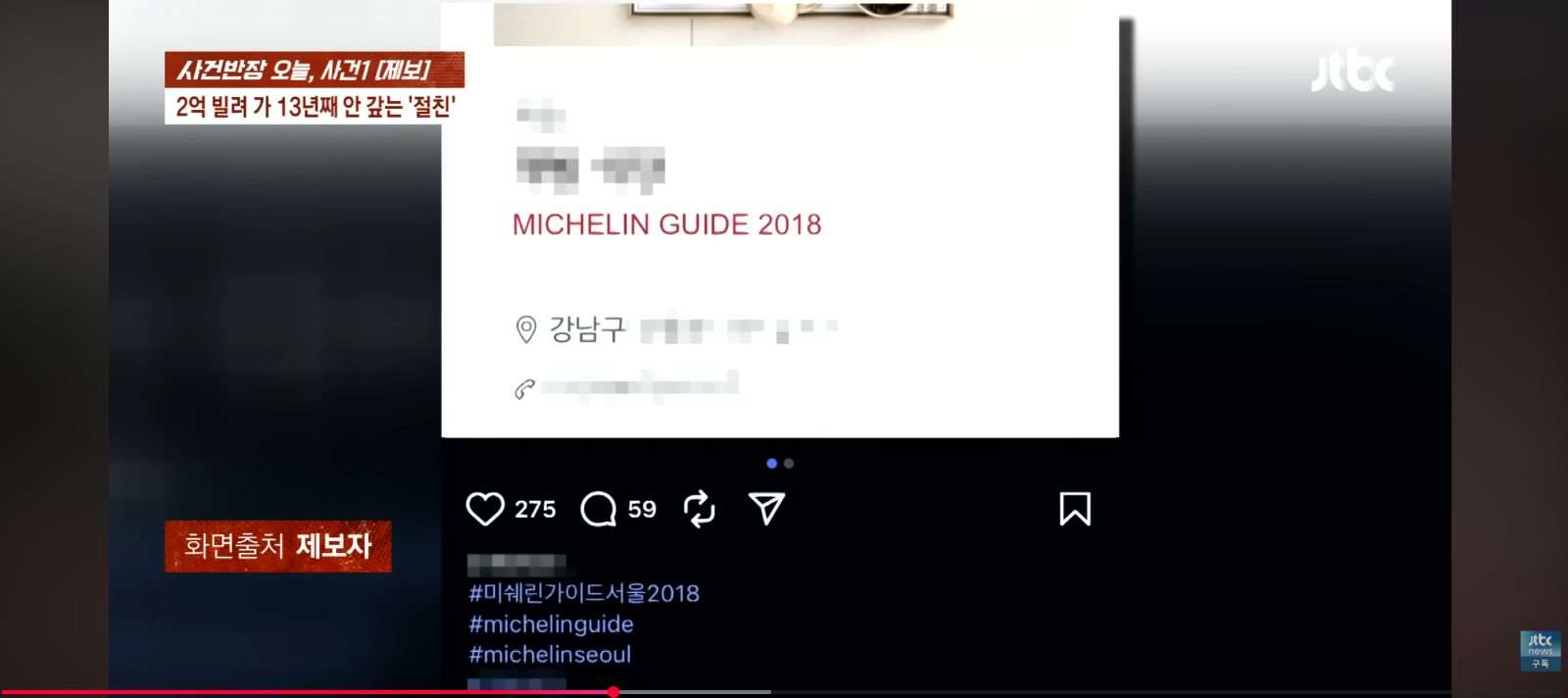Save post with the bookmark icon
The image size is (1568, 698).
[x=1075, y=509]
